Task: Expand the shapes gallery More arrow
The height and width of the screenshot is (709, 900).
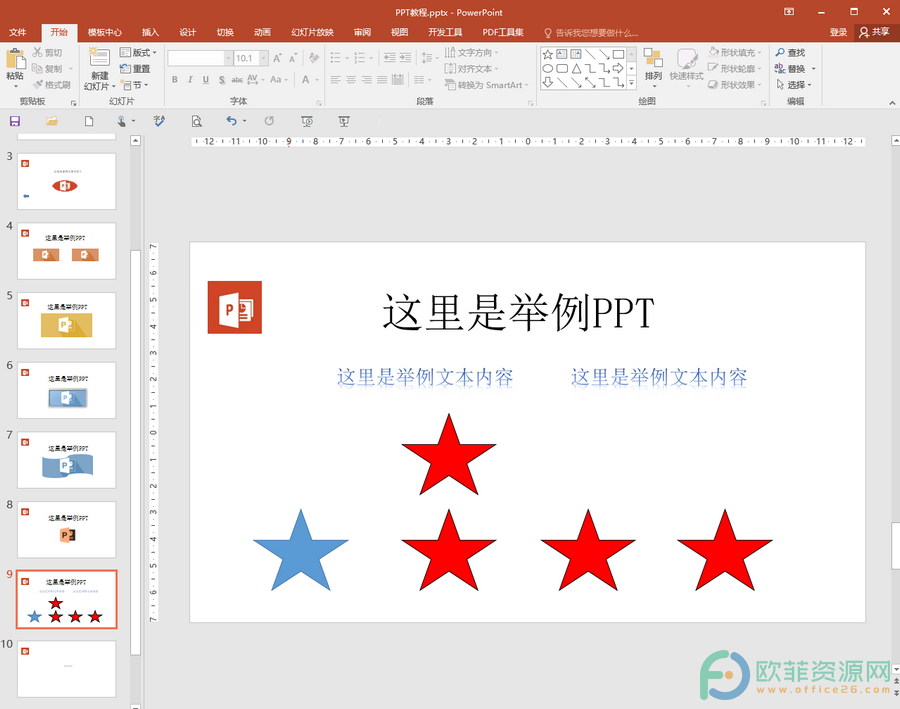Action: (x=632, y=83)
